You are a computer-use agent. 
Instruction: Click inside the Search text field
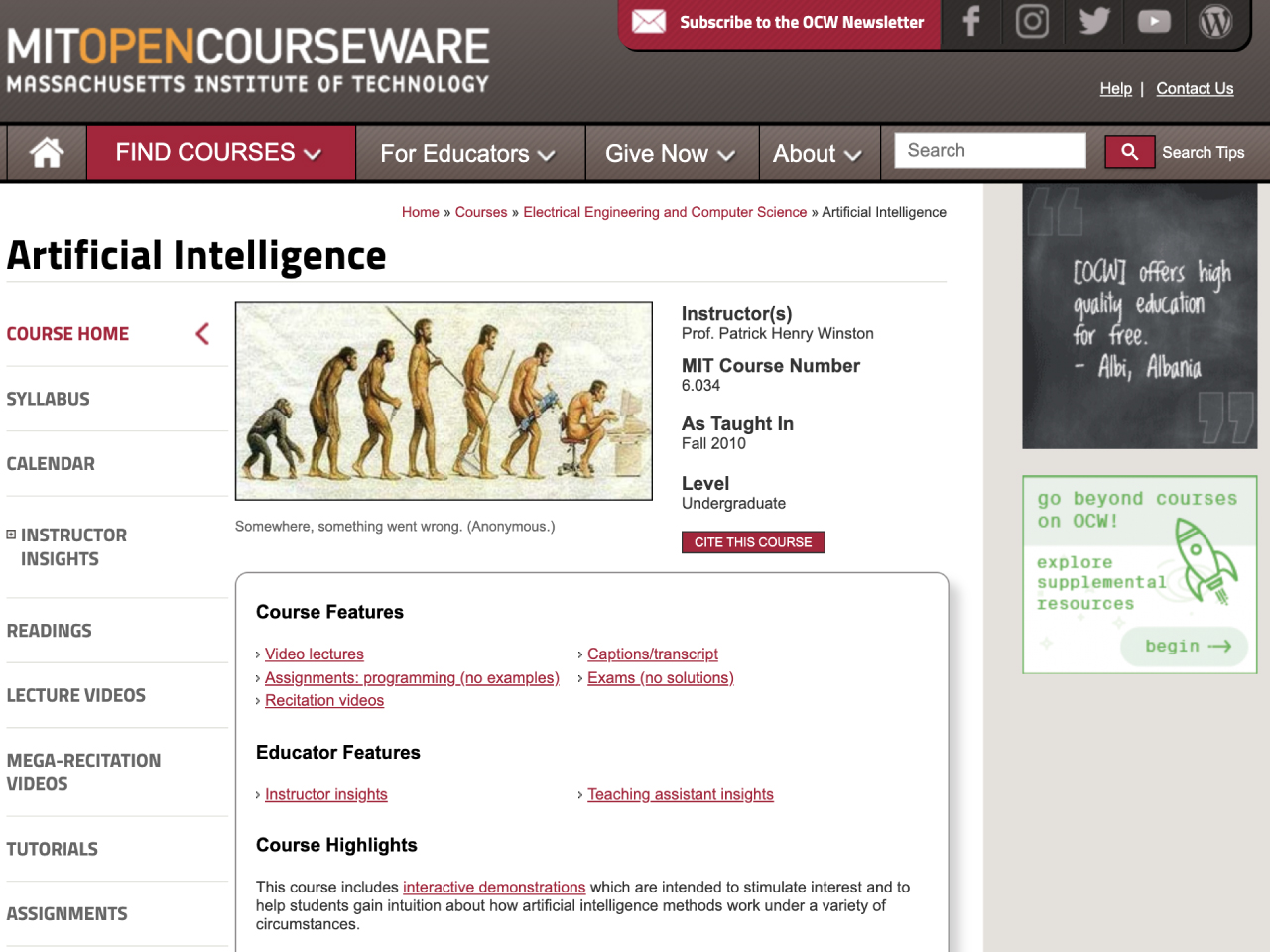coord(990,150)
